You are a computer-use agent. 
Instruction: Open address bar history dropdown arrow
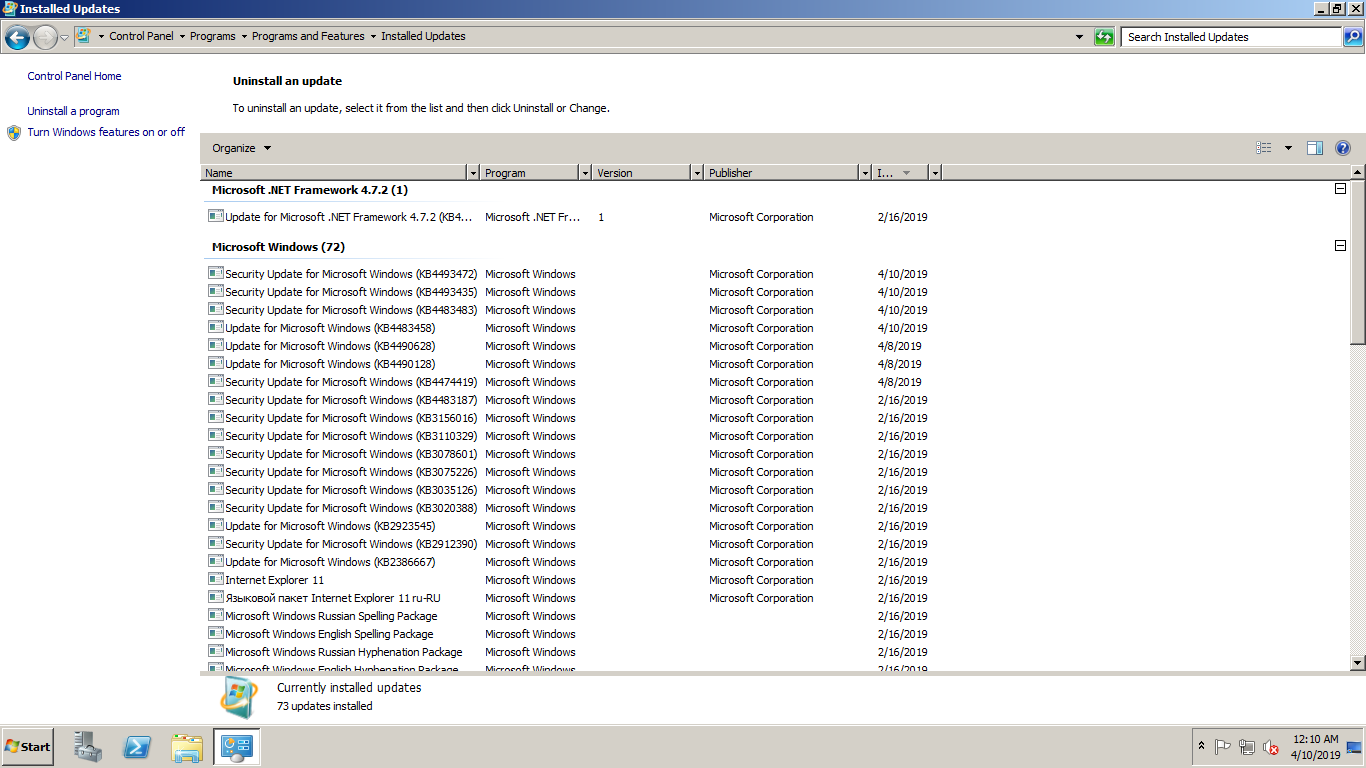click(x=1079, y=37)
